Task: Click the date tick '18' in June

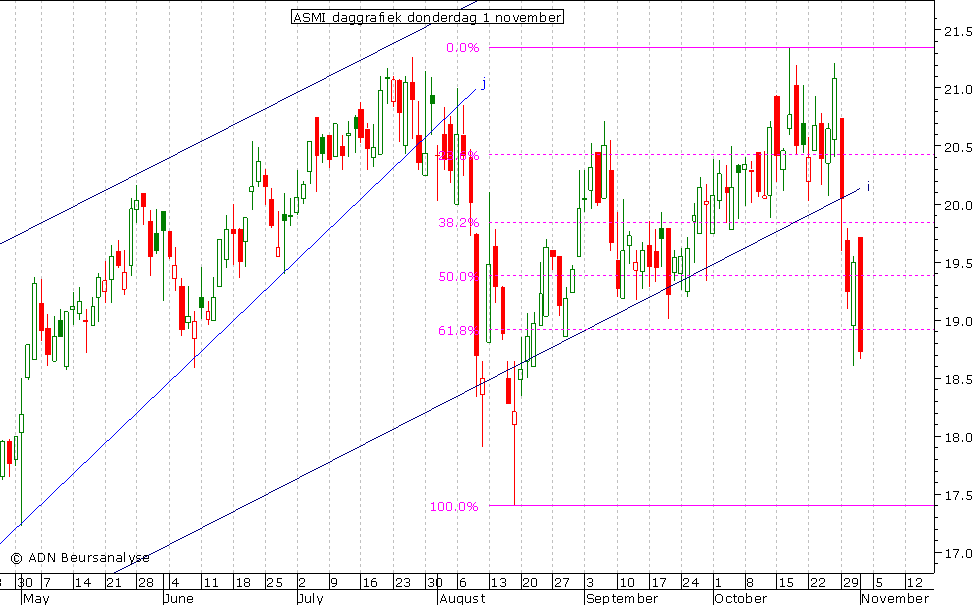Action: [243, 583]
